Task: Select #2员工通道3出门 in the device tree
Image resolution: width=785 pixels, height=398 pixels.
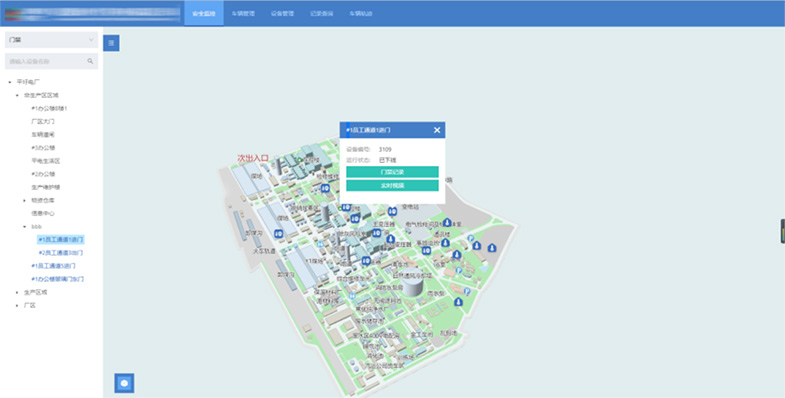Action: click(x=61, y=253)
